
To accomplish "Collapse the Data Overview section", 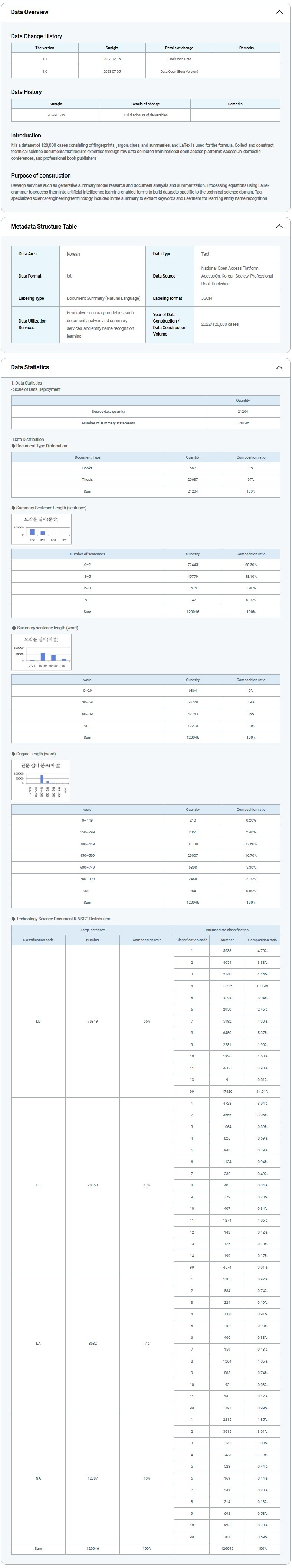I will (x=279, y=12).
